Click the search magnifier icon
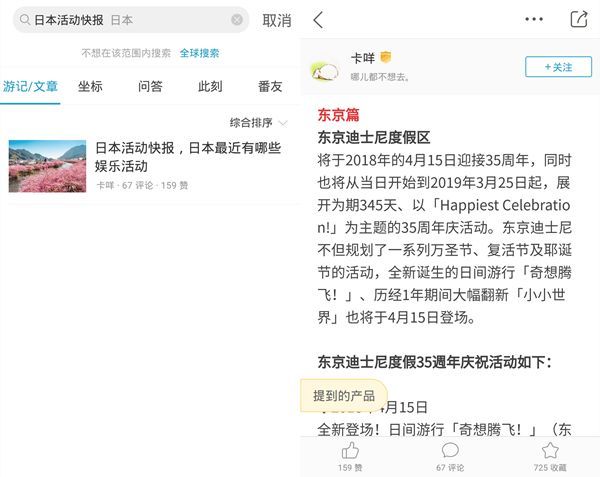This screenshot has height=477, width=600. (23, 20)
